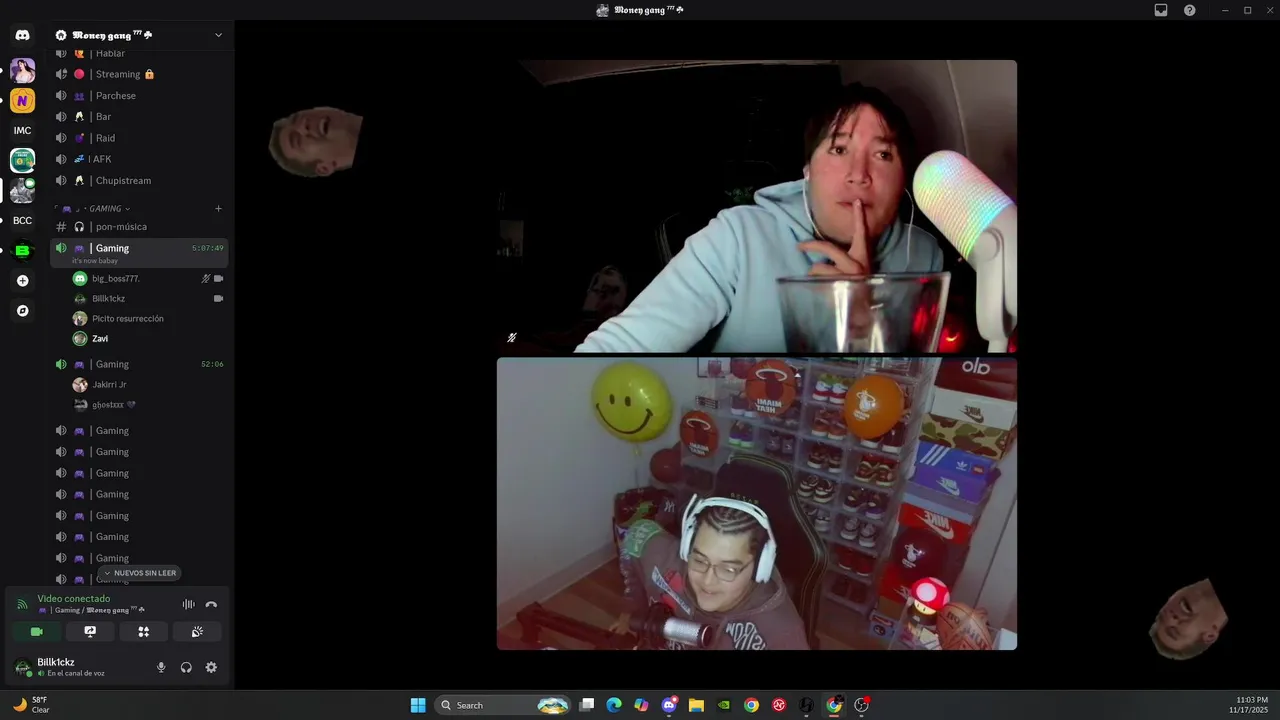Click muted mic icon on top video
The height and width of the screenshot is (720, 1280).
coord(511,338)
